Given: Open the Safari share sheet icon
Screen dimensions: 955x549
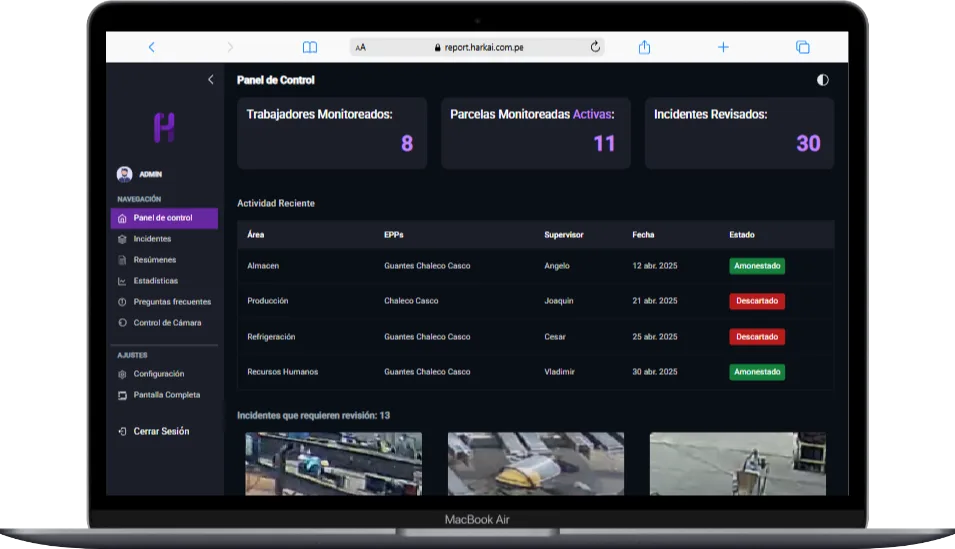Looking at the screenshot, I should click(644, 47).
